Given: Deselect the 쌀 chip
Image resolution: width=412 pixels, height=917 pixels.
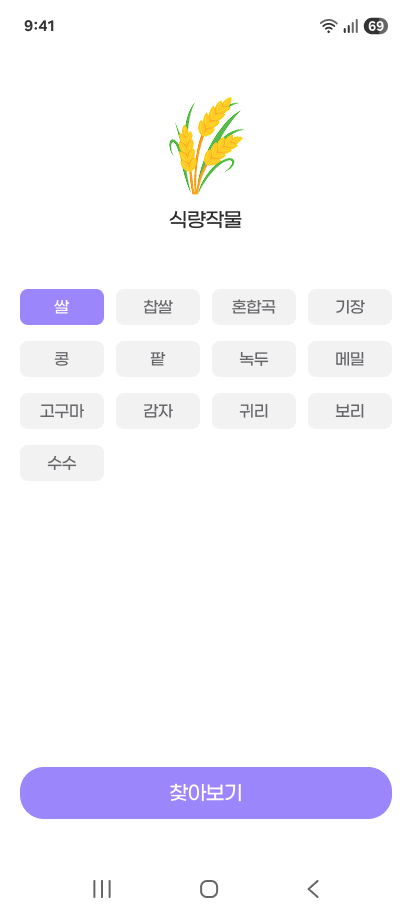Looking at the screenshot, I should click(x=62, y=307).
